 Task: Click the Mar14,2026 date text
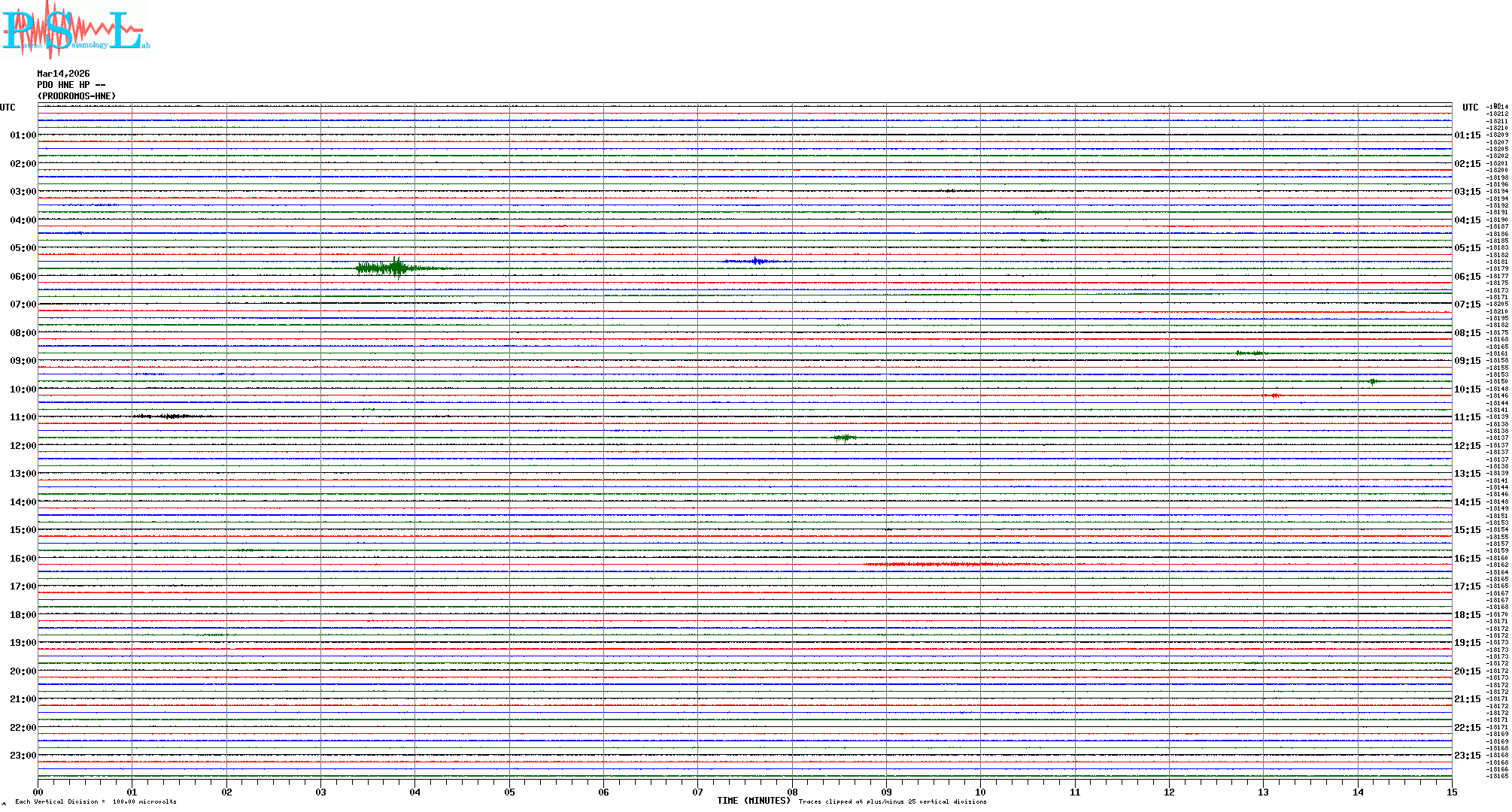pyautogui.click(x=63, y=74)
